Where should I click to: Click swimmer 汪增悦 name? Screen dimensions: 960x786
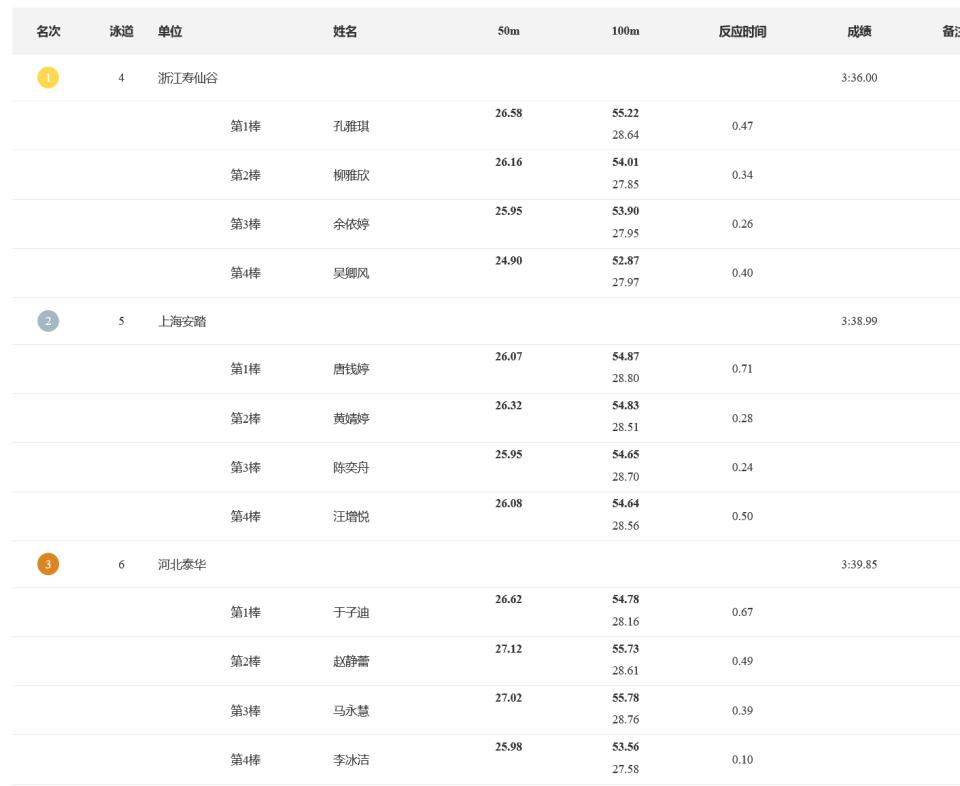[x=351, y=517]
